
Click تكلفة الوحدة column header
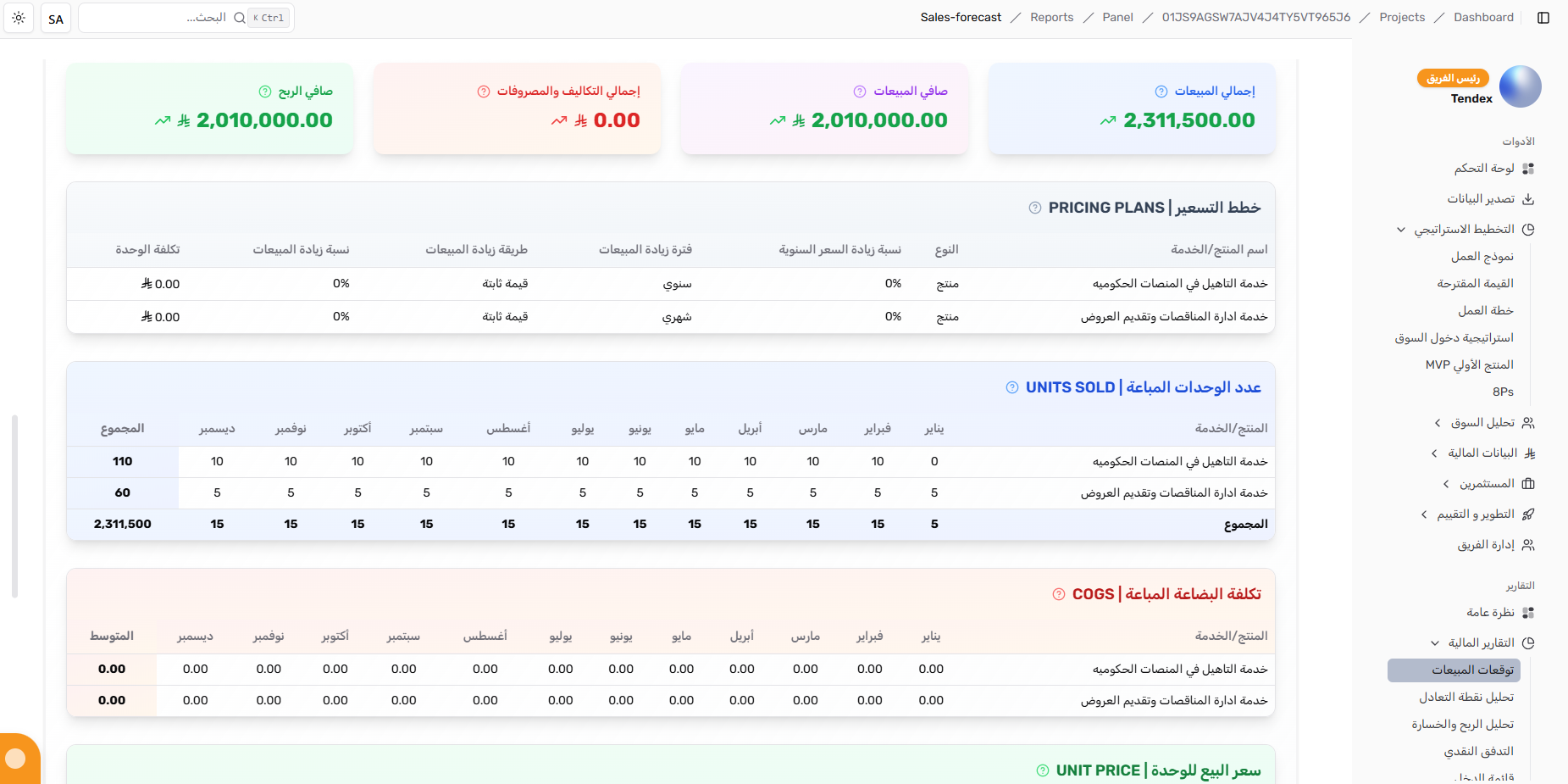pos(147,249)
